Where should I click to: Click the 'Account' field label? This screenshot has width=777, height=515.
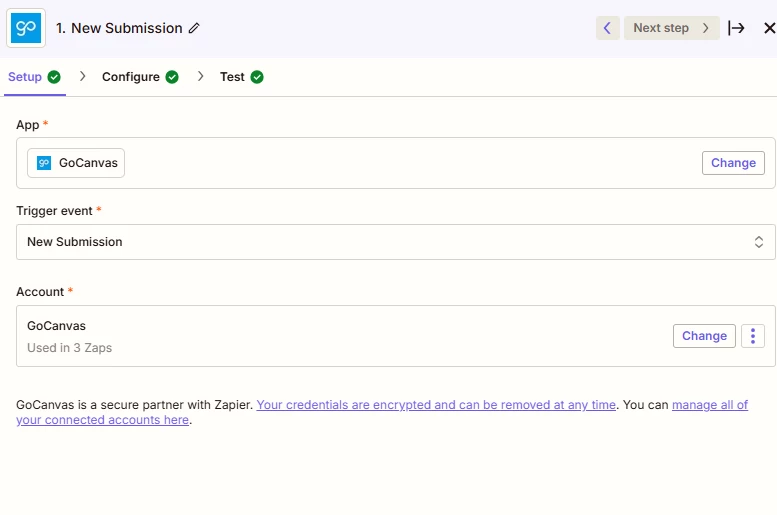click(x=40, y=291)
